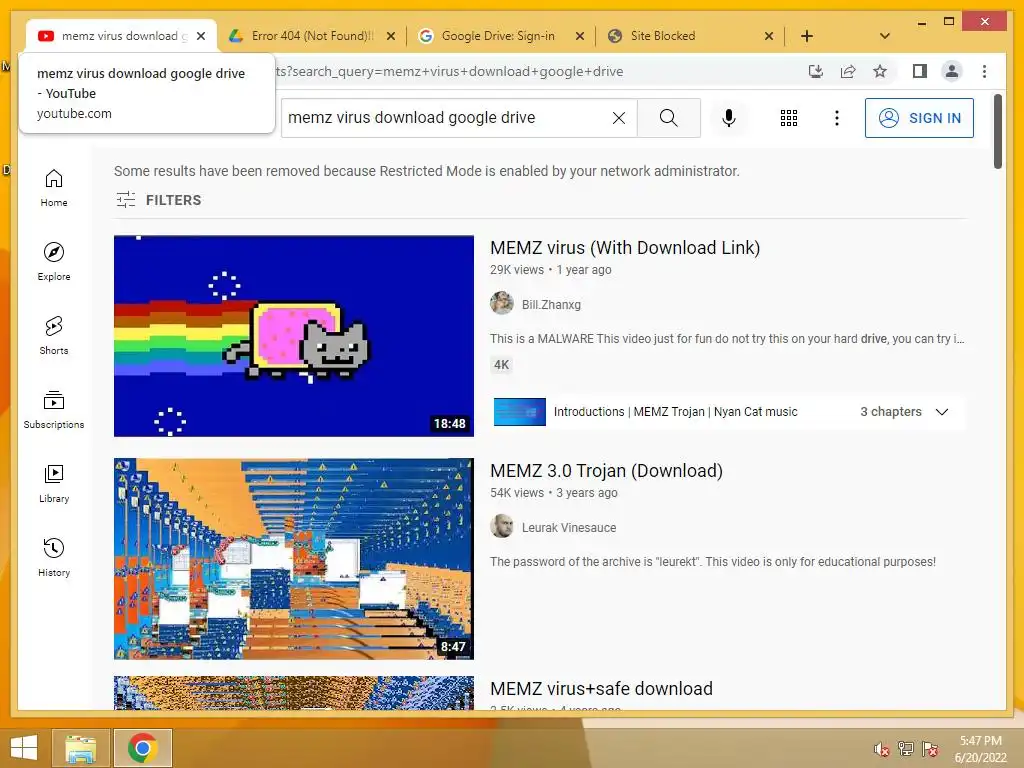Open History in the sidebar
This screenshot has width=1024, height=768.
(x=54, y=557)
